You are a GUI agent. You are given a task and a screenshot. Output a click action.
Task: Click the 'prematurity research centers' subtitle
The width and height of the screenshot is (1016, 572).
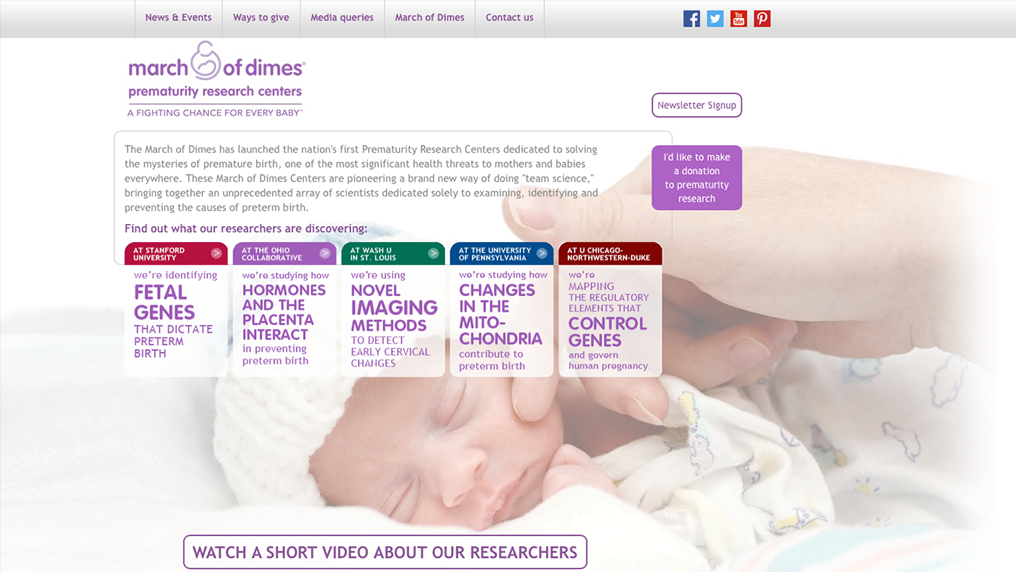coord(215,91)
